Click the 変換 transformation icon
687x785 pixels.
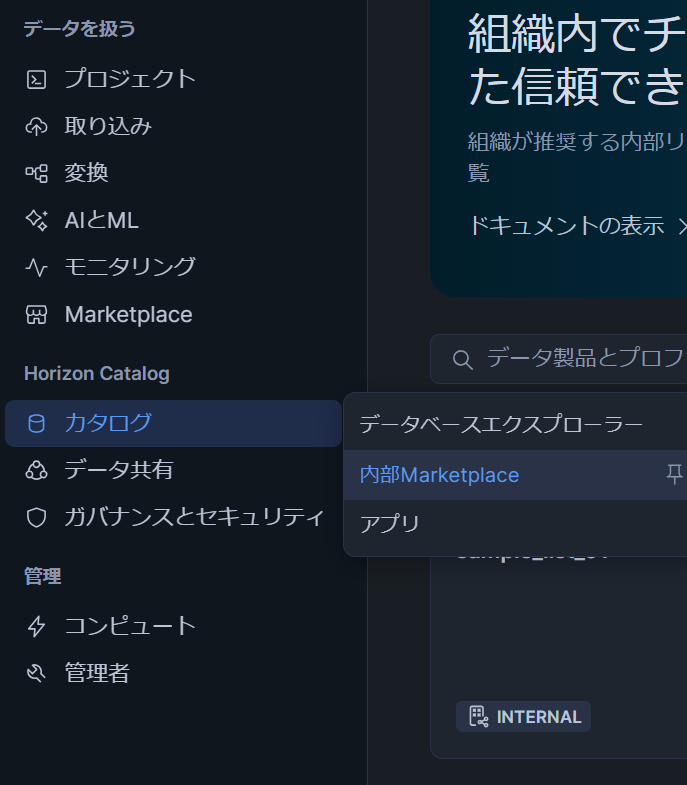[x=36, y=173]
